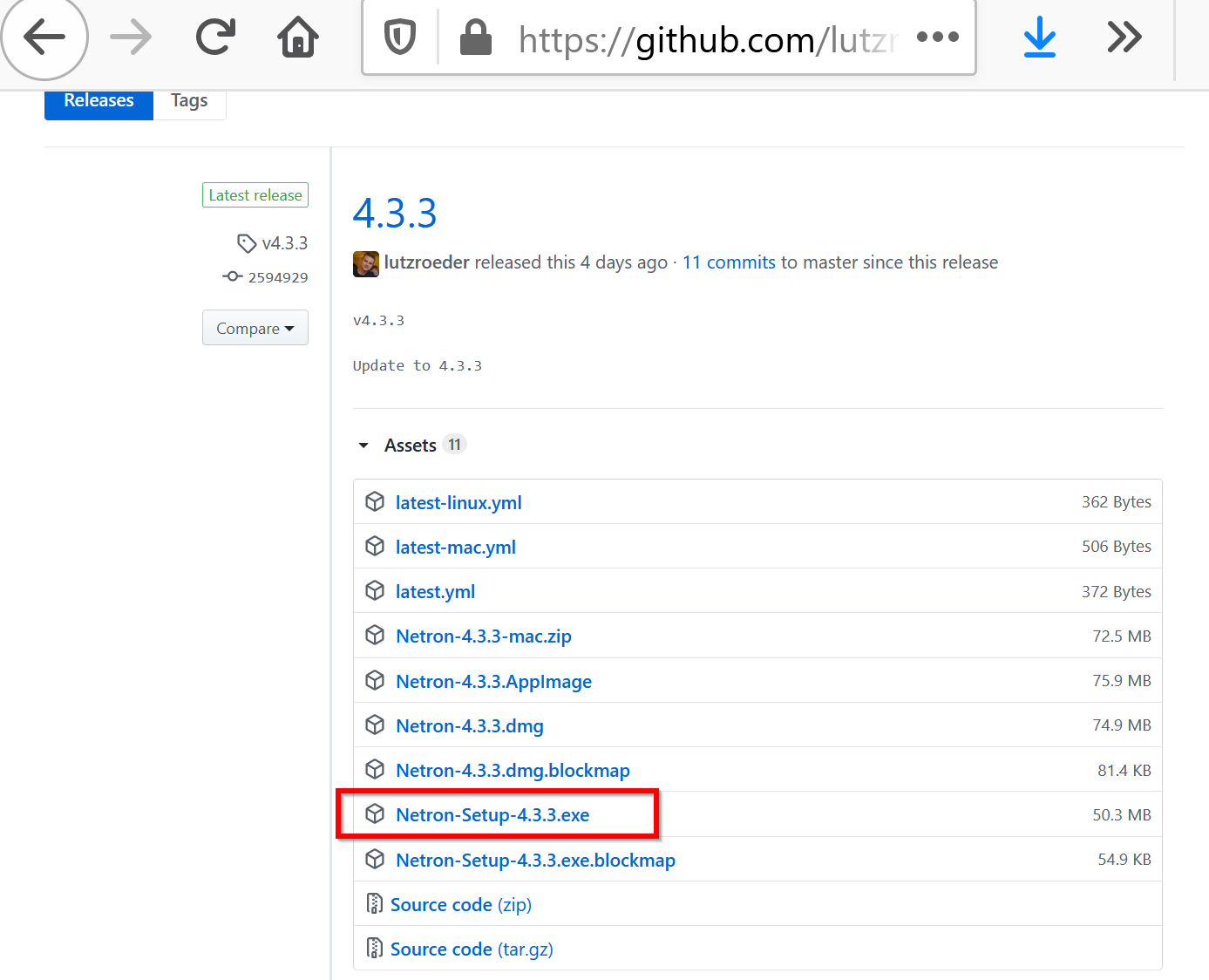Click the Latest release badge
The width and height of the screenshot is (1209, 980).
tap(255, 195)
